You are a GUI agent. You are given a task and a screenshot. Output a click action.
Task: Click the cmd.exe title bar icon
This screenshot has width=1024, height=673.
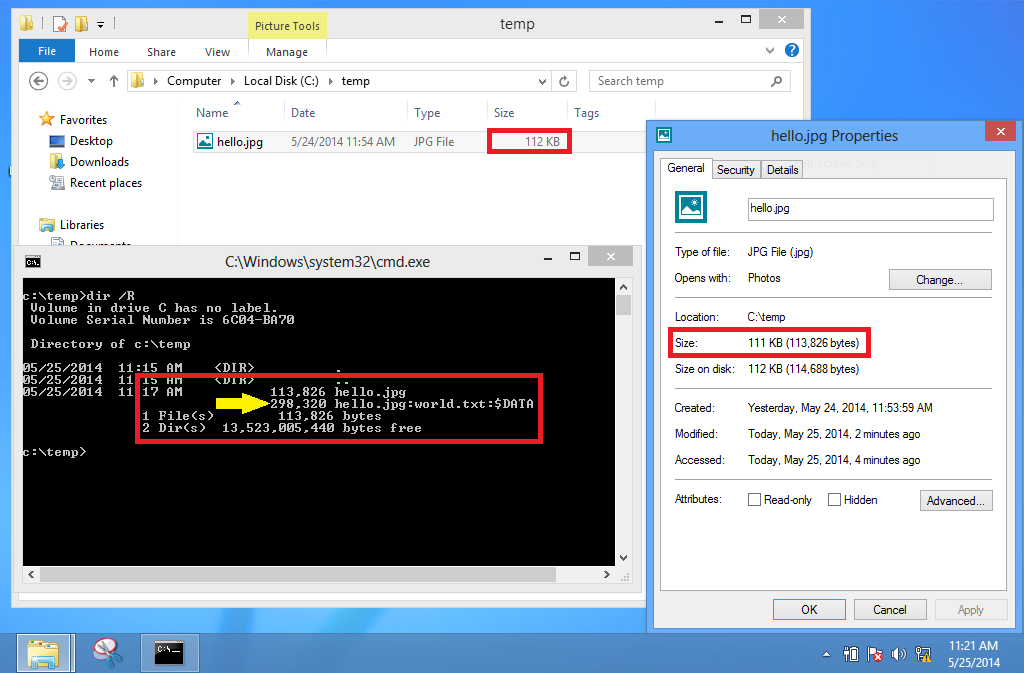pos(33,262)
